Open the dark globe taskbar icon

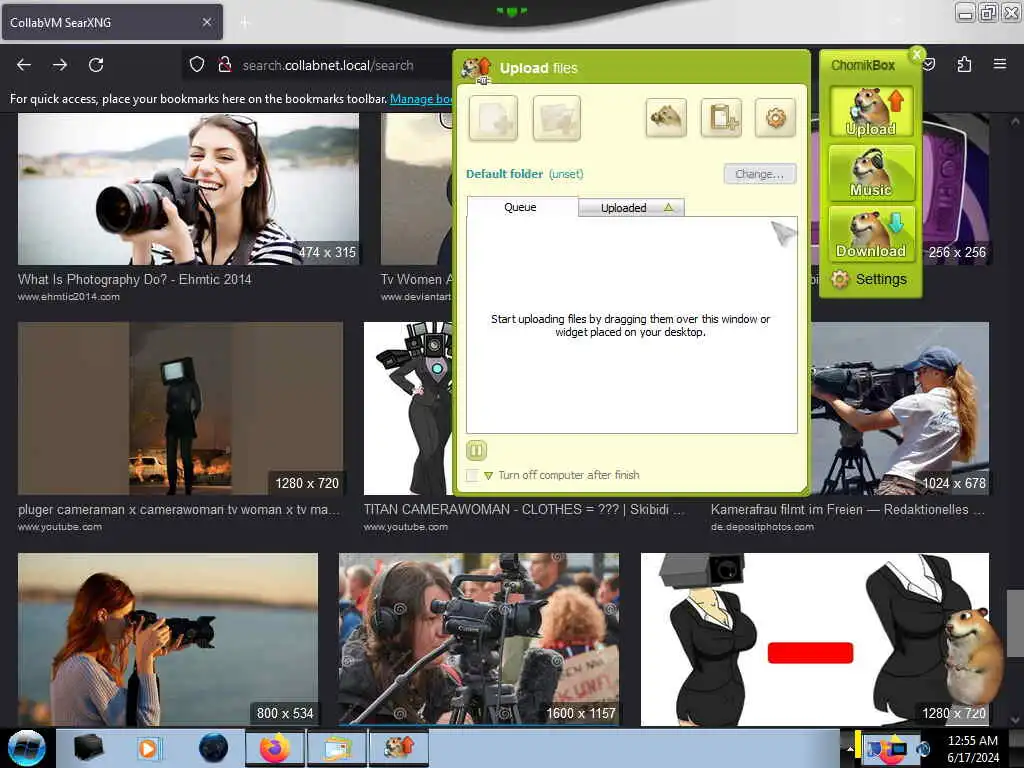(x=213, y=748)
